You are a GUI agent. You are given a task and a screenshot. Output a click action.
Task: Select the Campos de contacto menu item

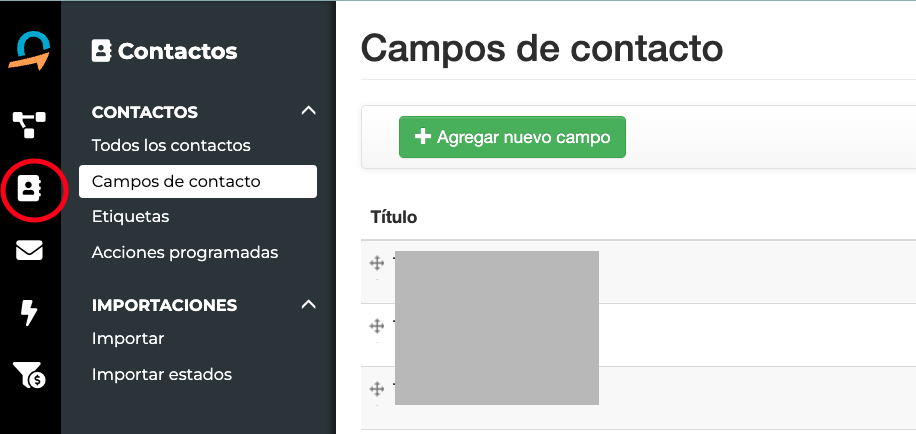(x=176, y=182)
